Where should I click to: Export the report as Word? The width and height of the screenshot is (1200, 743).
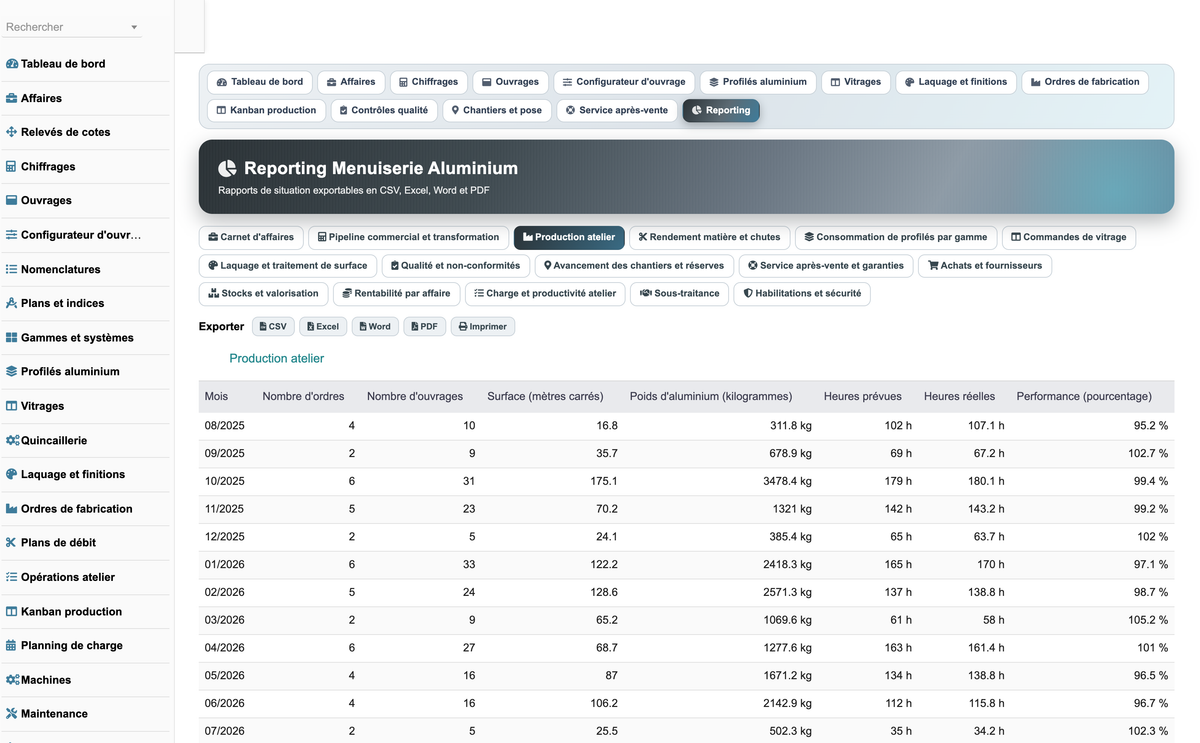(375, 326)
